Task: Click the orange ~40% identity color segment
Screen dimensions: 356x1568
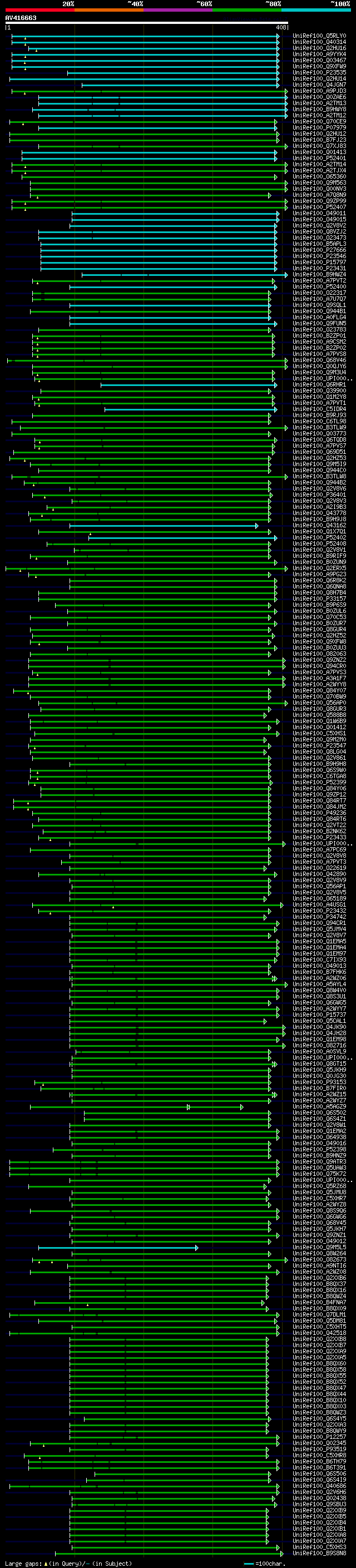Action: (109, 10)
